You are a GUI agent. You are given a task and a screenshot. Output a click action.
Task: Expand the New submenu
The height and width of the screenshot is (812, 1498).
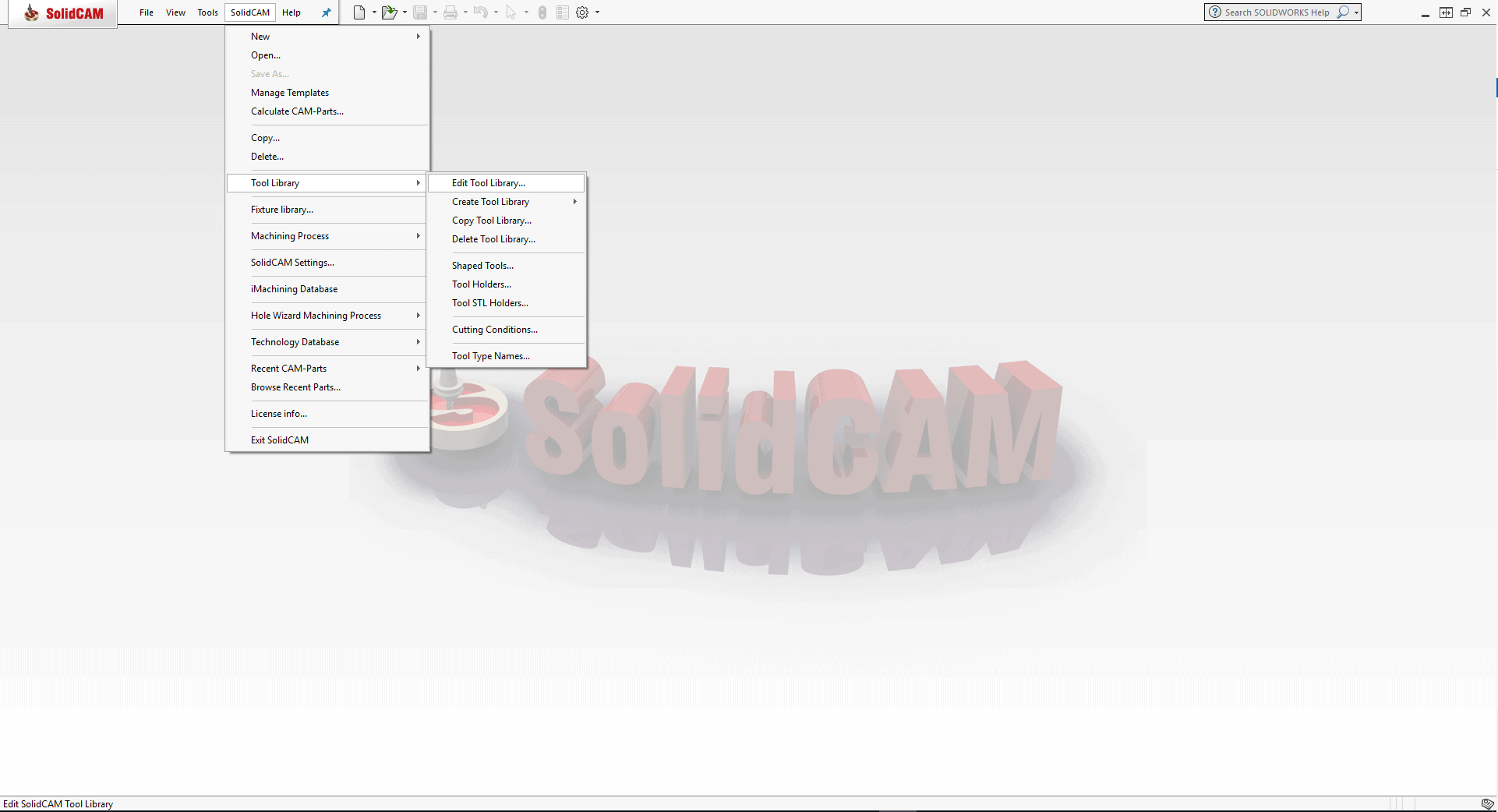[x=327, y=37]
